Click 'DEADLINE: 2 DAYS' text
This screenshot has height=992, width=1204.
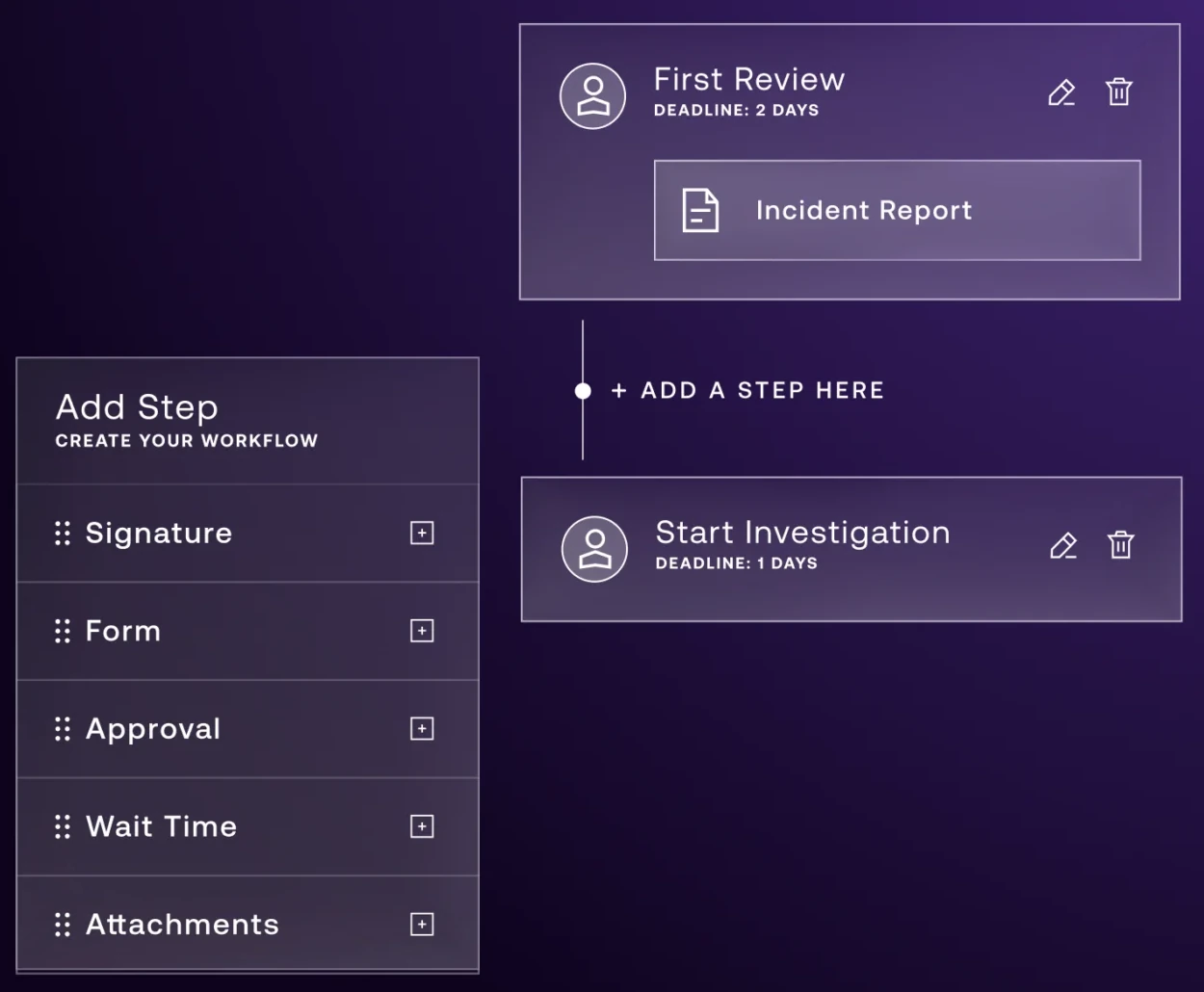737,110
